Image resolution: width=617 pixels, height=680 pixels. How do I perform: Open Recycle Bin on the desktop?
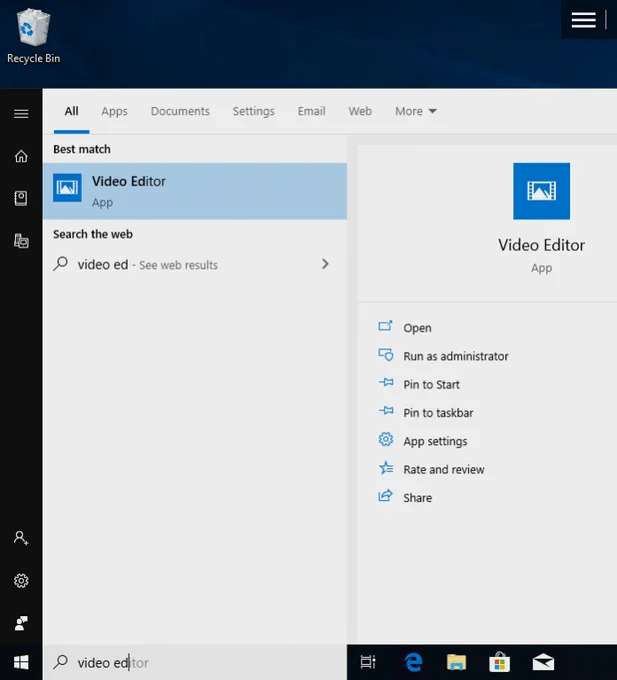[x=33, y=37]
